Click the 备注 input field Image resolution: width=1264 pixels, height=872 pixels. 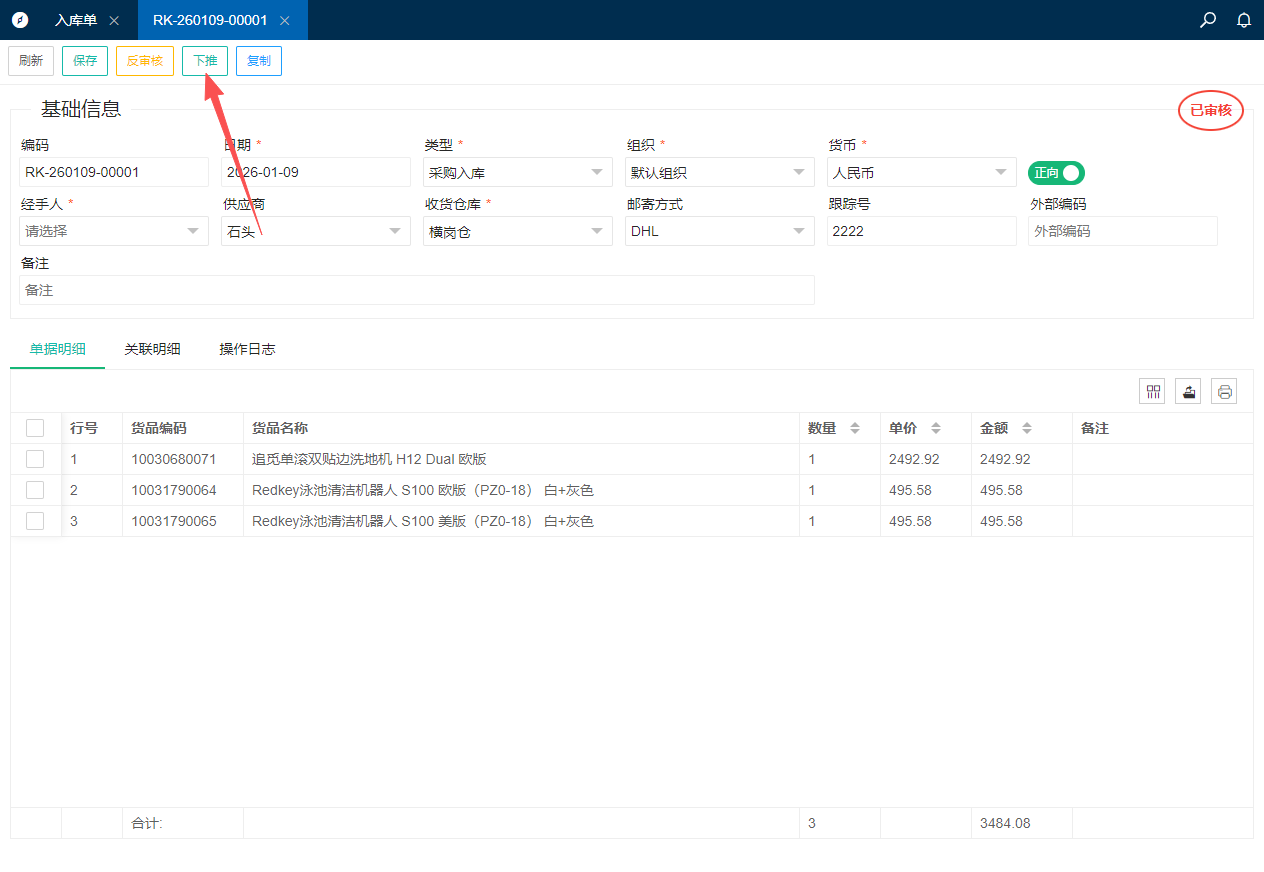click(x=416, y=290)
